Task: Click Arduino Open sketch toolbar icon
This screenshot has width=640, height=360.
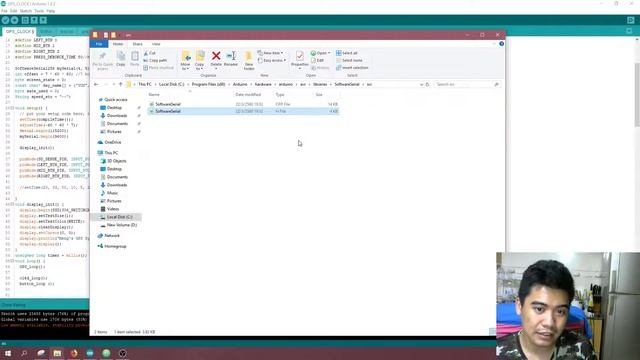Action: [34, 20]
